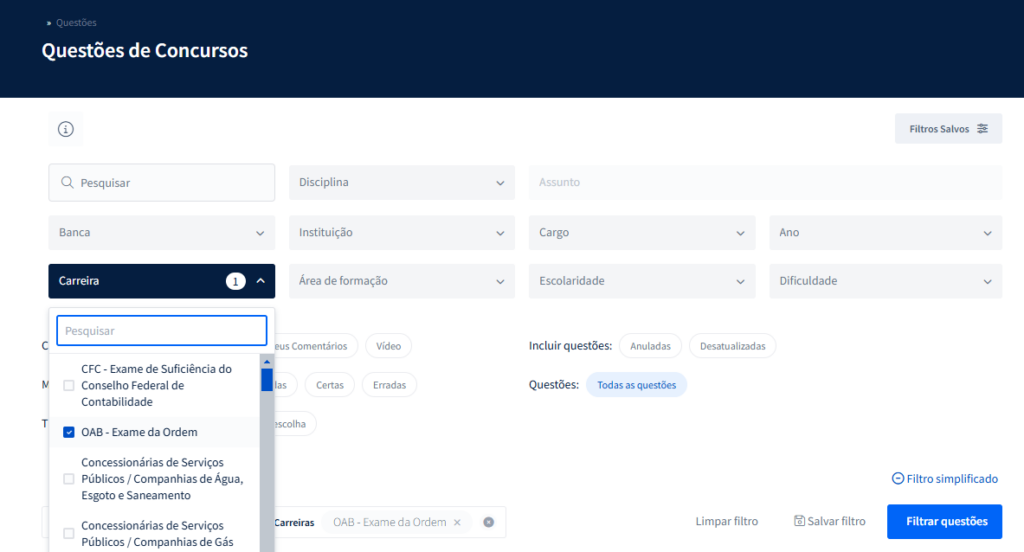
Task: Collapse the Carreira dropdown
Action: (x=161, y=281)
